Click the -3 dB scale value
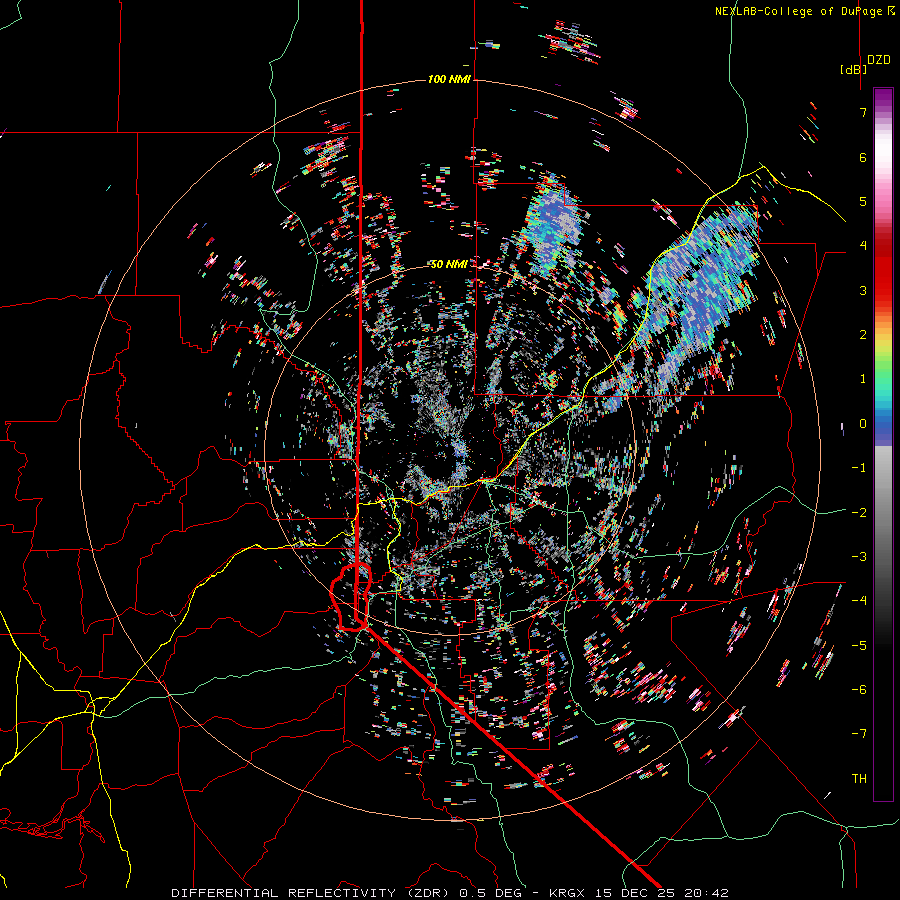 pyautogui.click(x=859, y=556)
